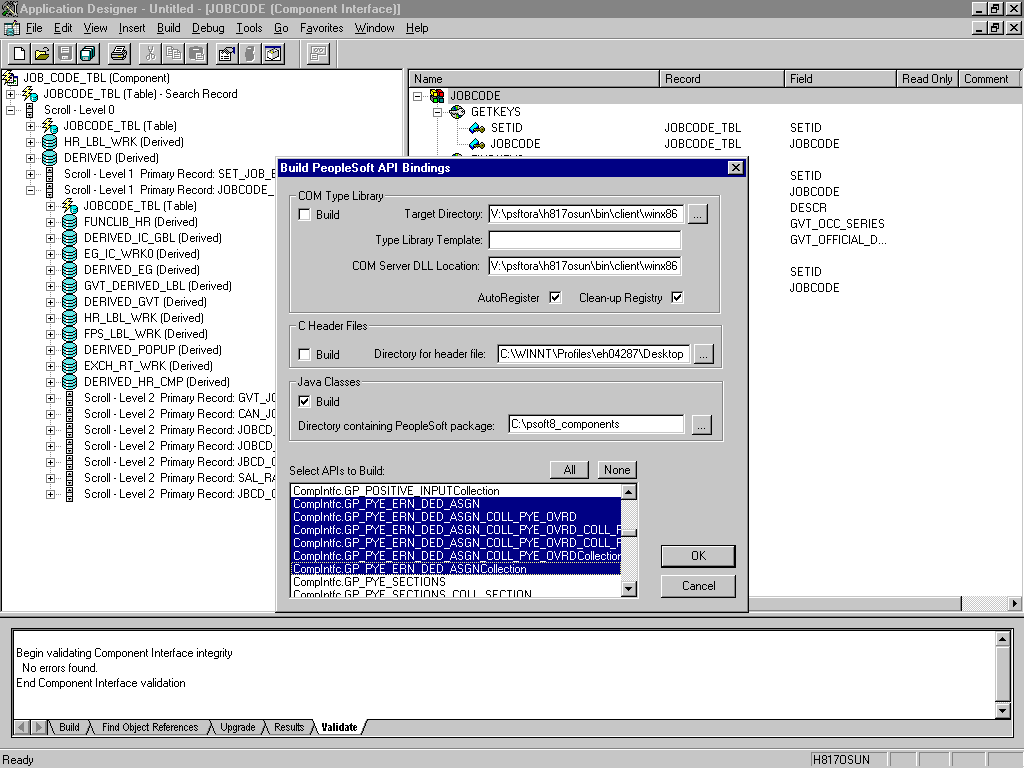
Task: Click the OK button in the bindings dialog
Action: coord(697,556)
